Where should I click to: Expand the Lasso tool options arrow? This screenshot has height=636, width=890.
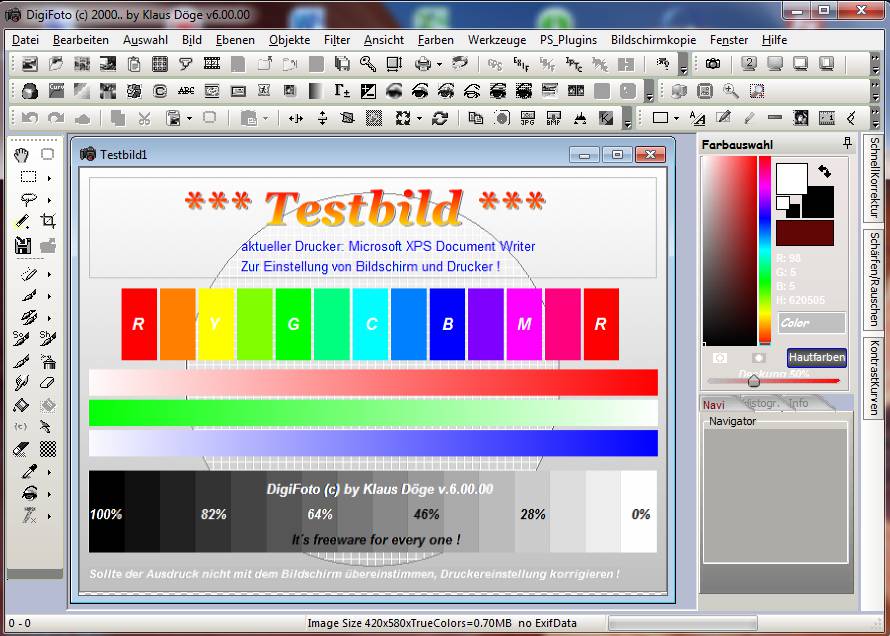click(49, 198)
